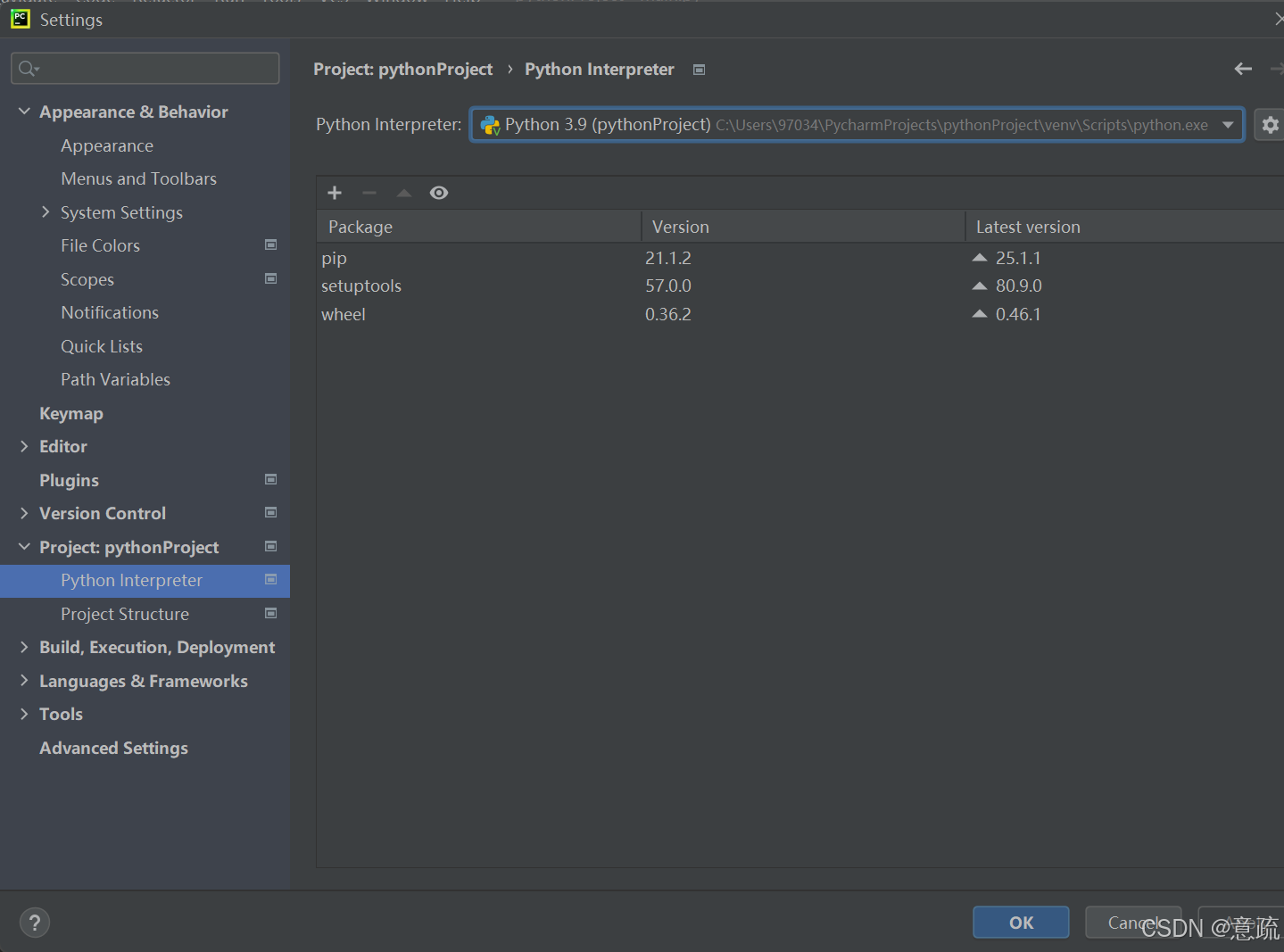Sort by Package column header
This screenshot has height=952, width=1284.
[479, 227]
